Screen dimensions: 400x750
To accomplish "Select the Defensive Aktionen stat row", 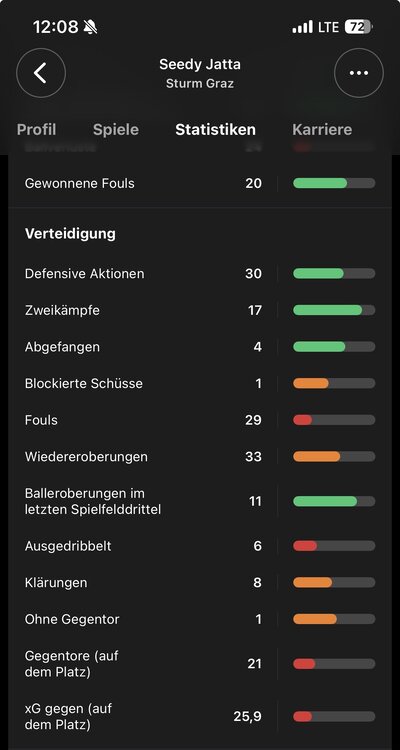I will [200, 274].
